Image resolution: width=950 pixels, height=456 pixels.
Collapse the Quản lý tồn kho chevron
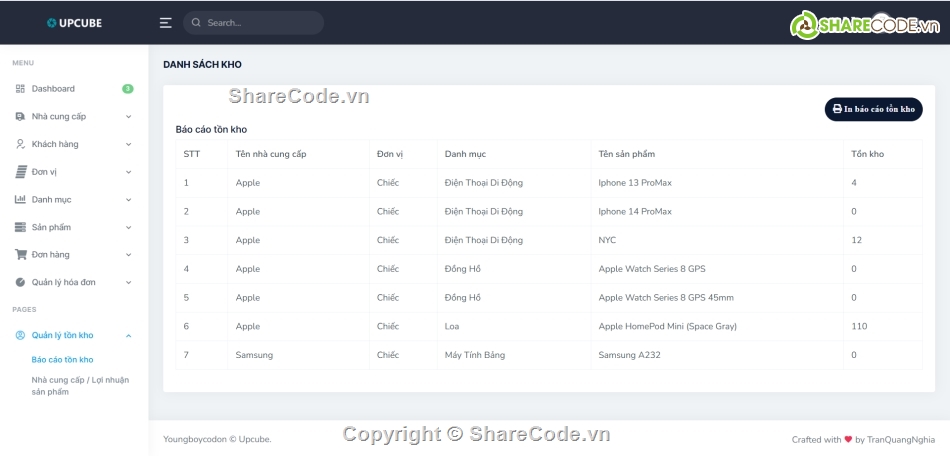click(128, 336)
